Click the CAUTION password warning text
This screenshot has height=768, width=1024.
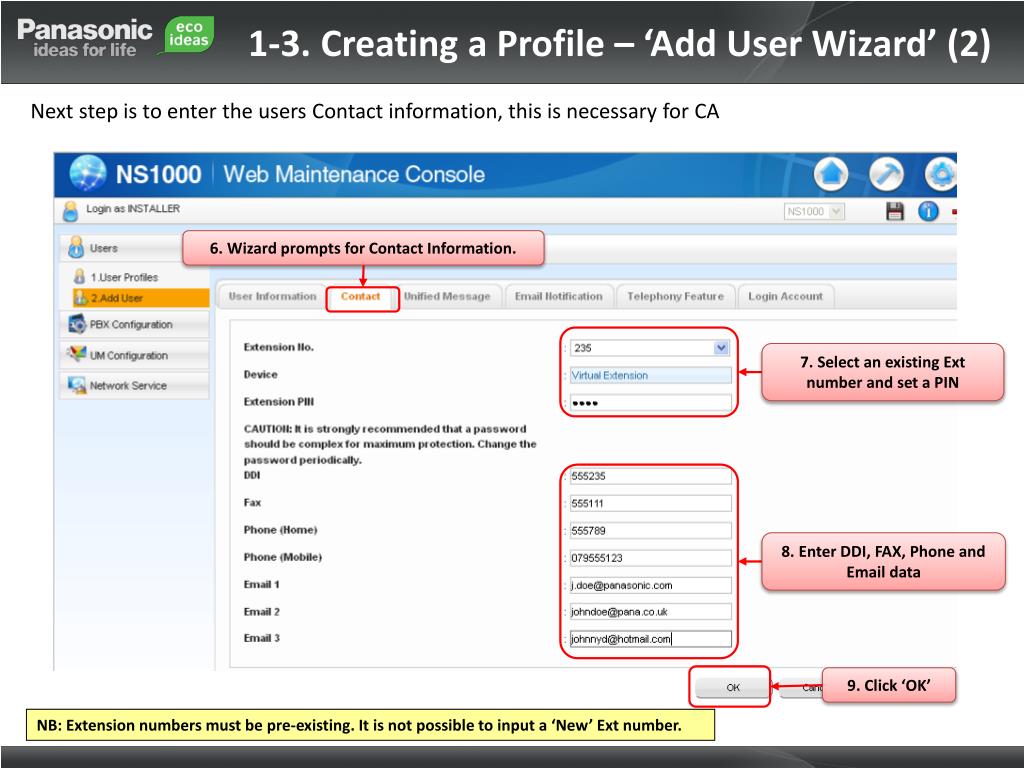(x=390, y=445)
